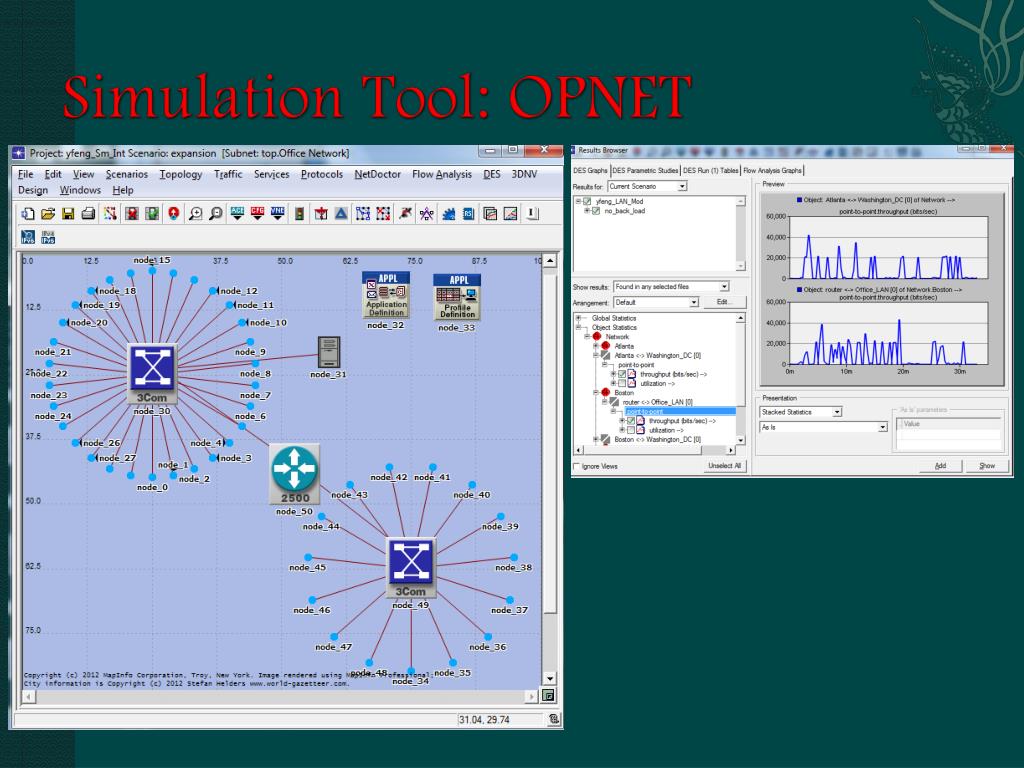
Task: Uncheck throughput under router <-> Office_LAN
Action: pyautogui.click(x=631, y=421)
